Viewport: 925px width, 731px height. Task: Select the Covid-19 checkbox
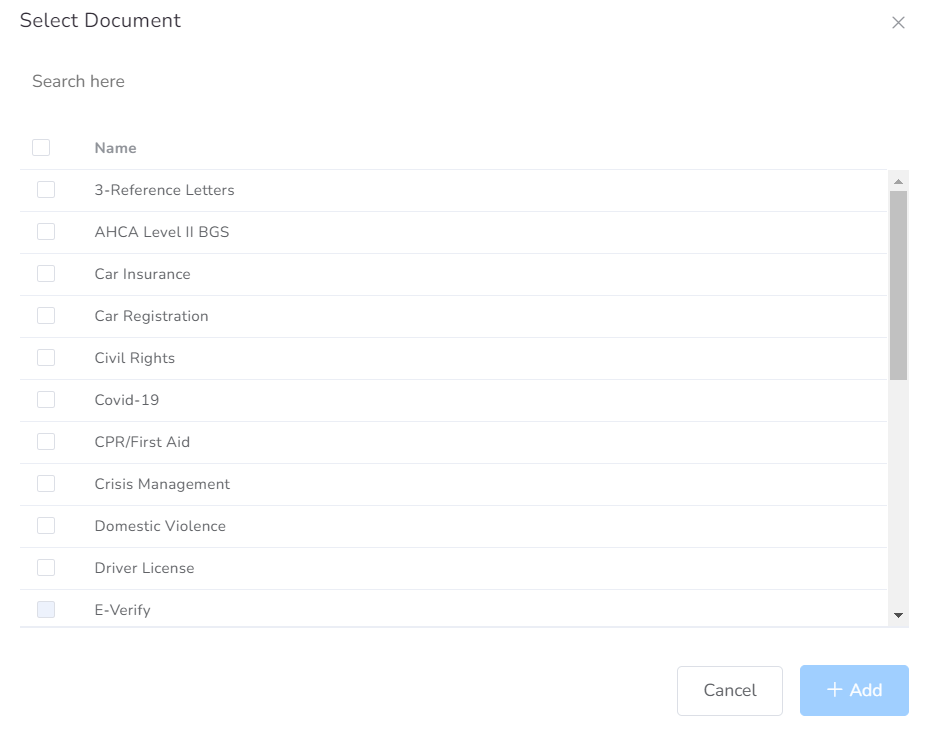[x=46, y=400]
